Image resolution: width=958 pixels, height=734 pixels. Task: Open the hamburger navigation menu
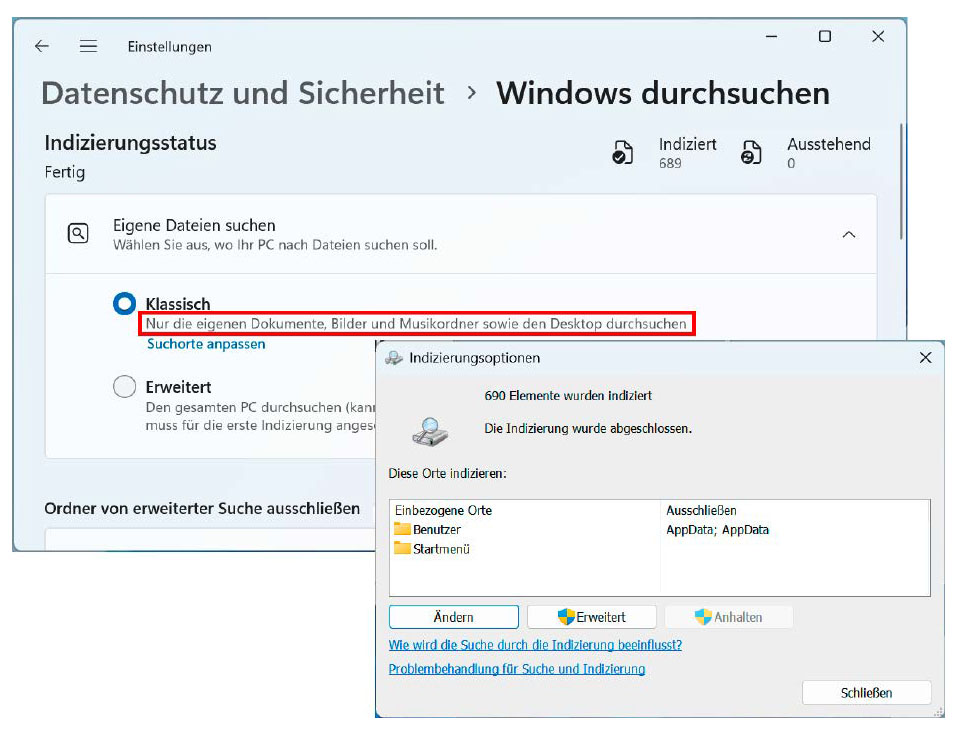click(88, 46)
